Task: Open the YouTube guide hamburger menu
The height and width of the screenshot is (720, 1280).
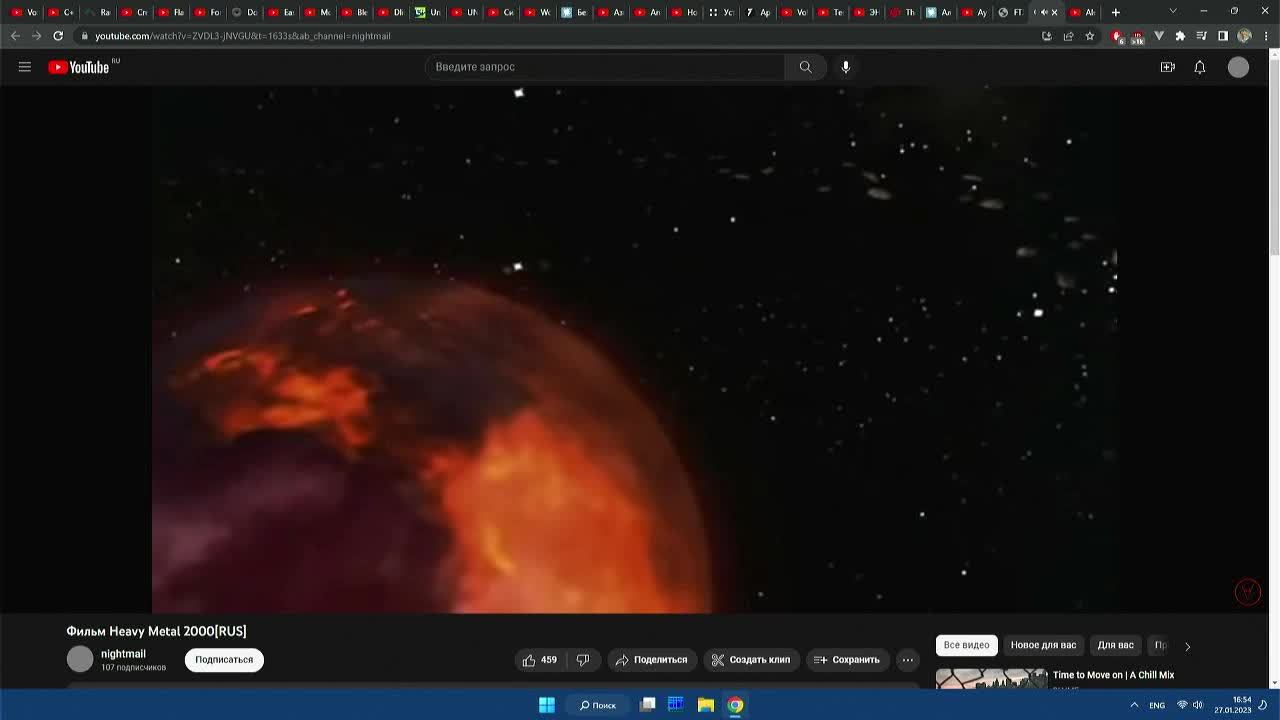Action: [x=25, y=67]
